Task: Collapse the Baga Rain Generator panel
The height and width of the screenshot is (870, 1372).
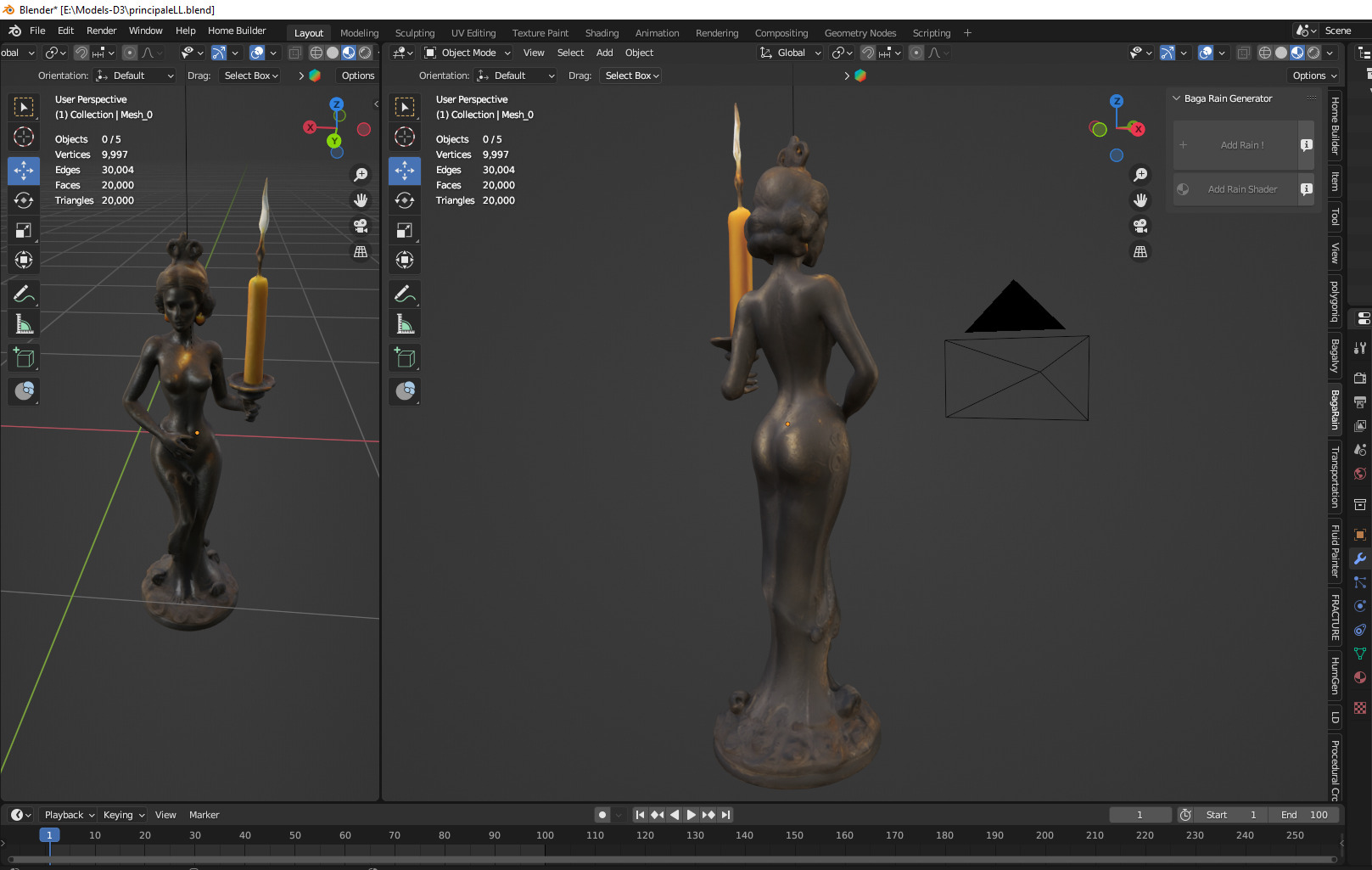Action: tap(1177, 98)
